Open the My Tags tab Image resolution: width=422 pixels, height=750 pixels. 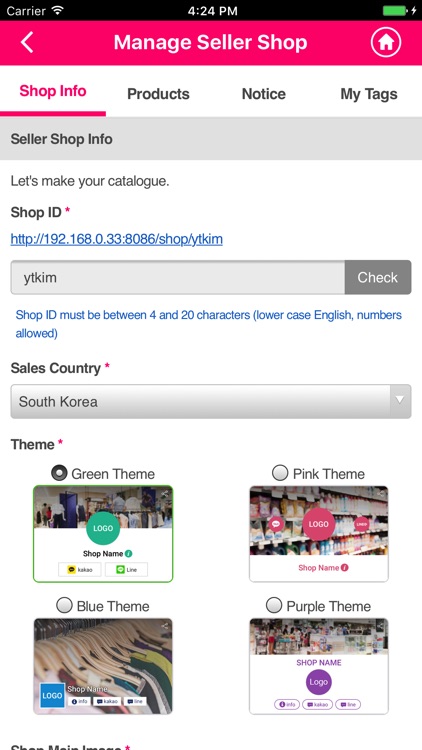369,94
